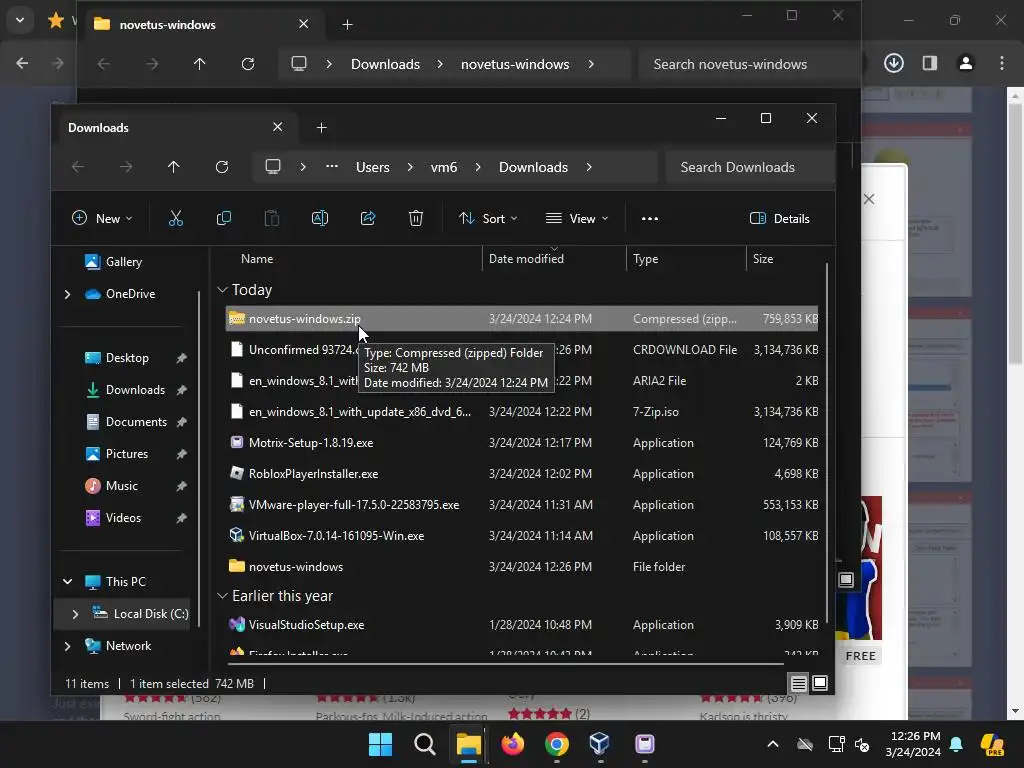Open the Sort dropdown
This screenshot has width=1024, height=768.
coord(488,219)
